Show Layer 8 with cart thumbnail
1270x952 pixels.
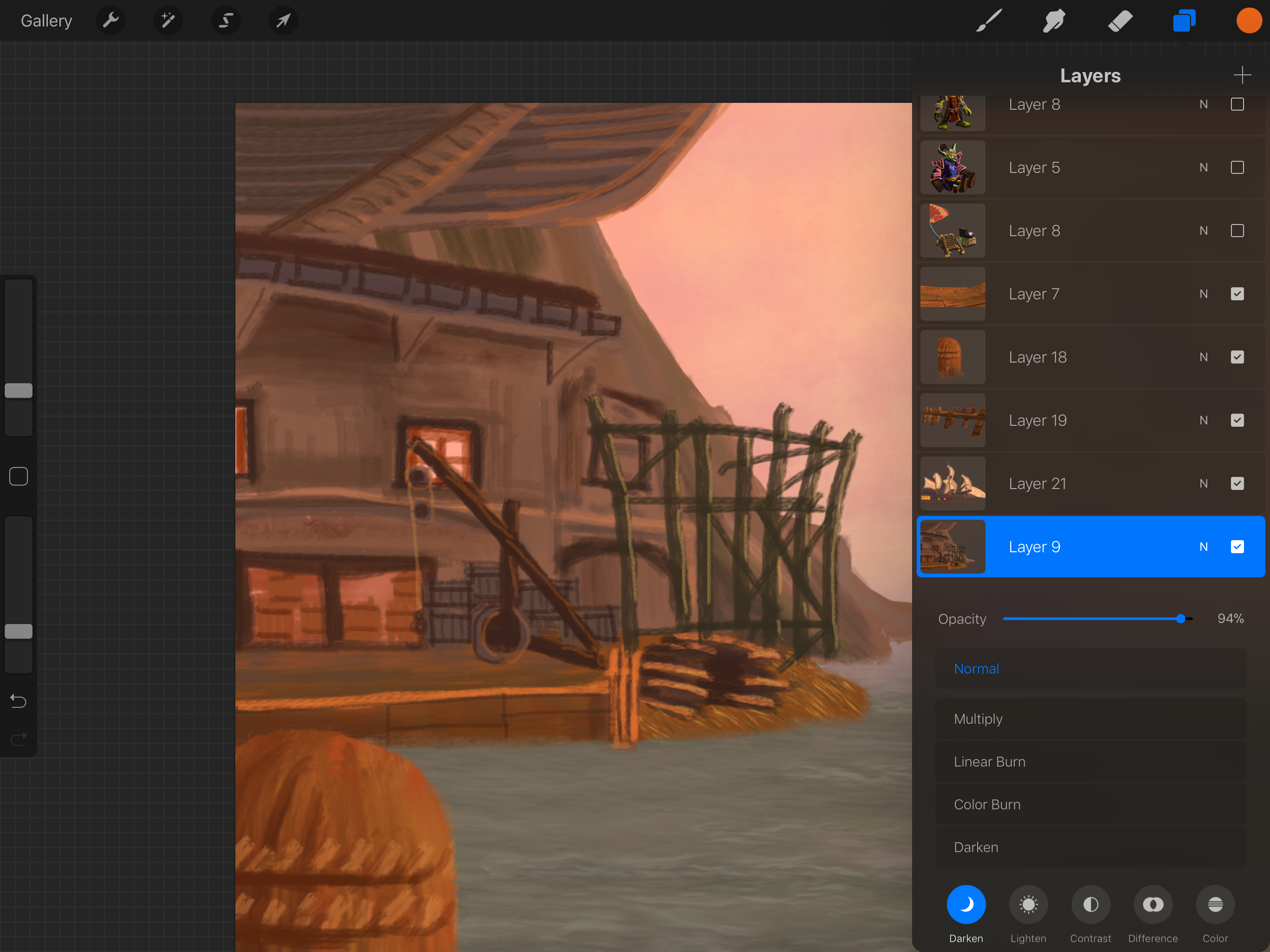[1237, 231]
